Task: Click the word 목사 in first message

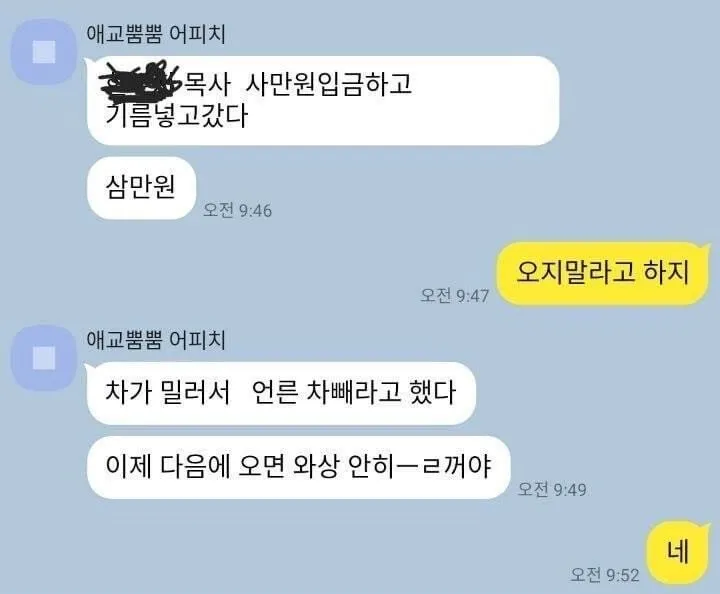Action: (206, 85)
